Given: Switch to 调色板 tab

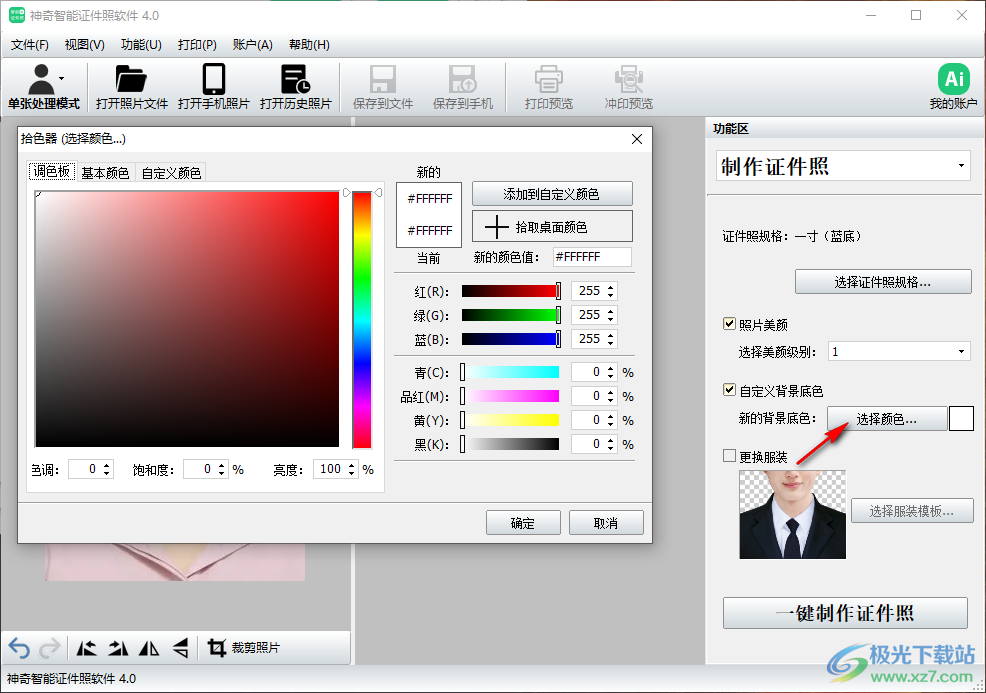Looking at the screenshot, I should tap(52, 172).
